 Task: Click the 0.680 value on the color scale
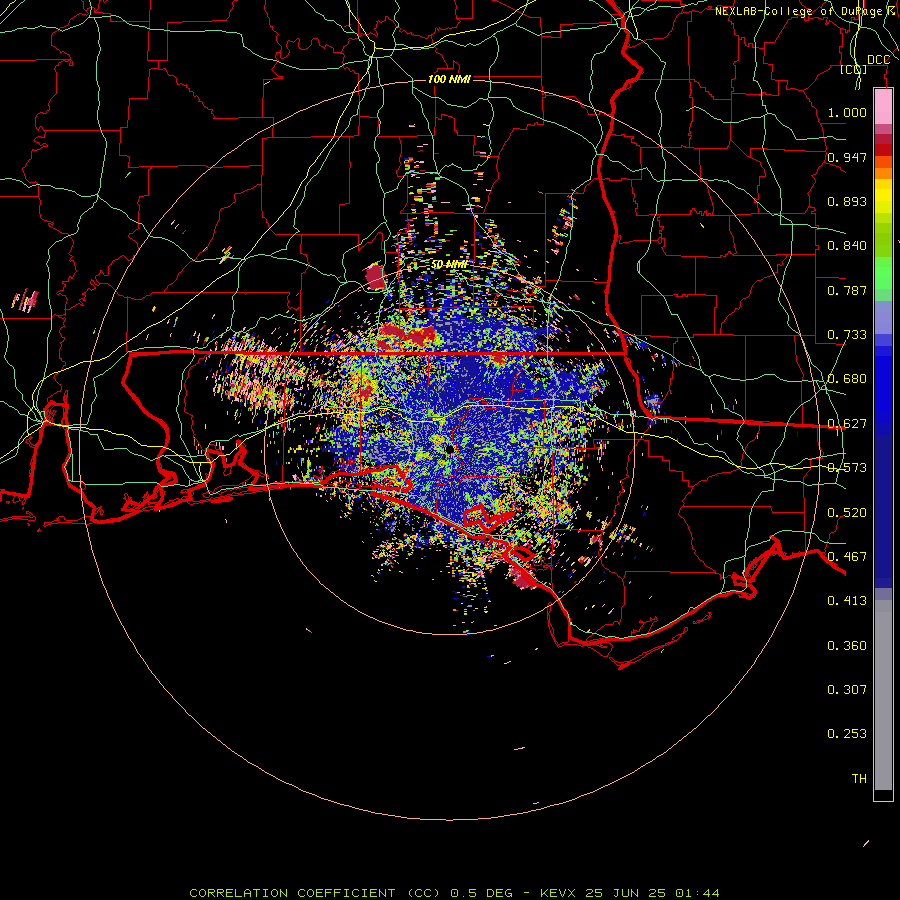click(x=847, y=379)
